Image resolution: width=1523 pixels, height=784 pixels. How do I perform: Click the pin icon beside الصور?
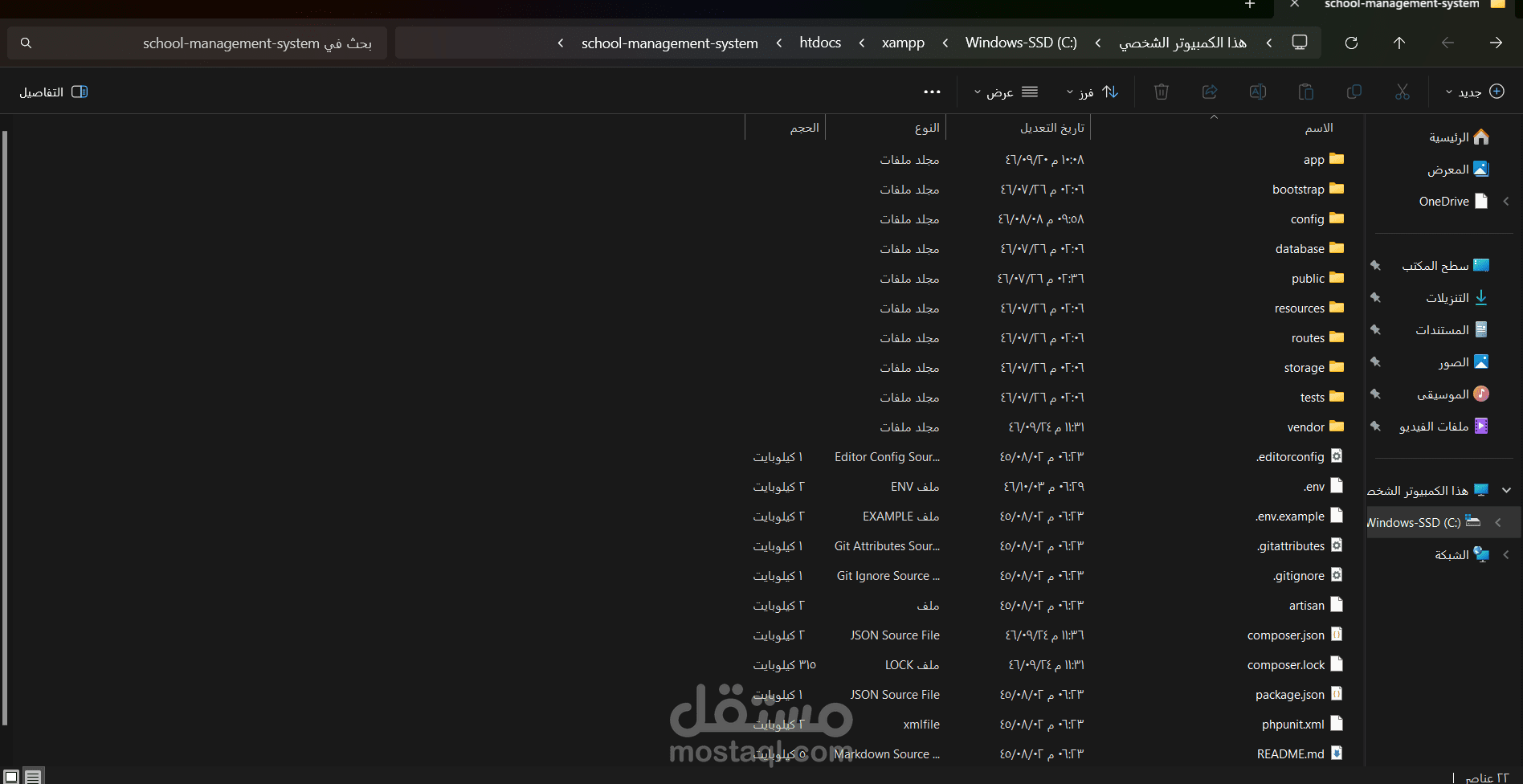pyautogui.click(x=1375, y=361)
